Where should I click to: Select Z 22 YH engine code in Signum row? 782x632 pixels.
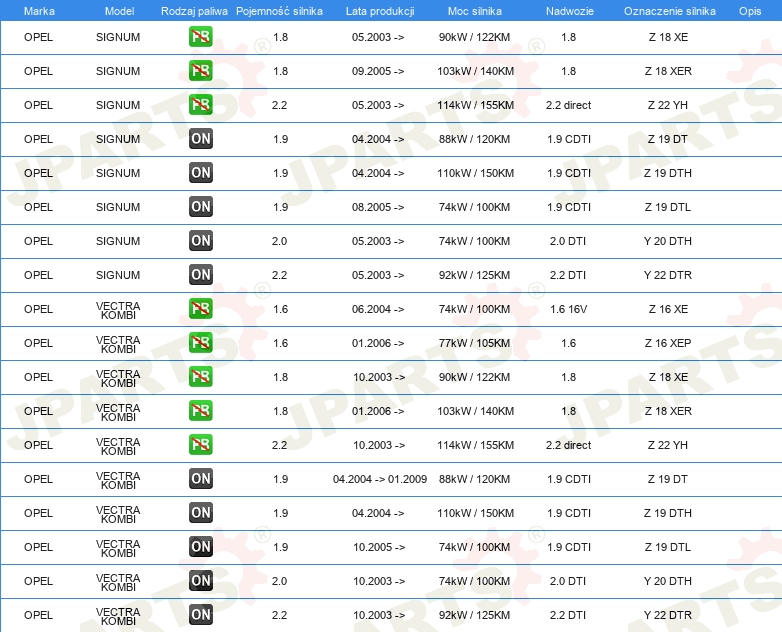[668, 105]
